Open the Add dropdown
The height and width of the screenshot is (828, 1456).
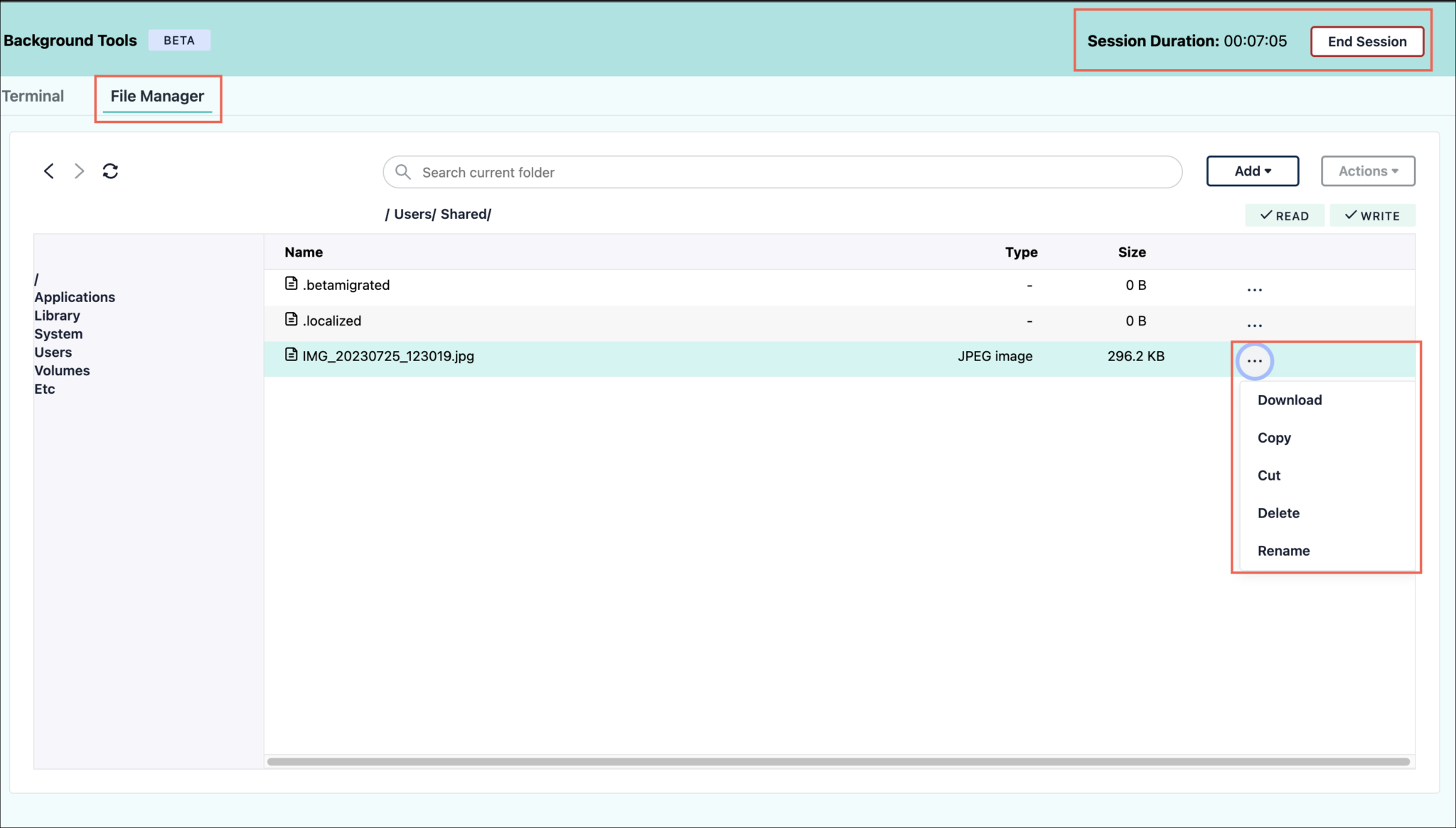1252,171
